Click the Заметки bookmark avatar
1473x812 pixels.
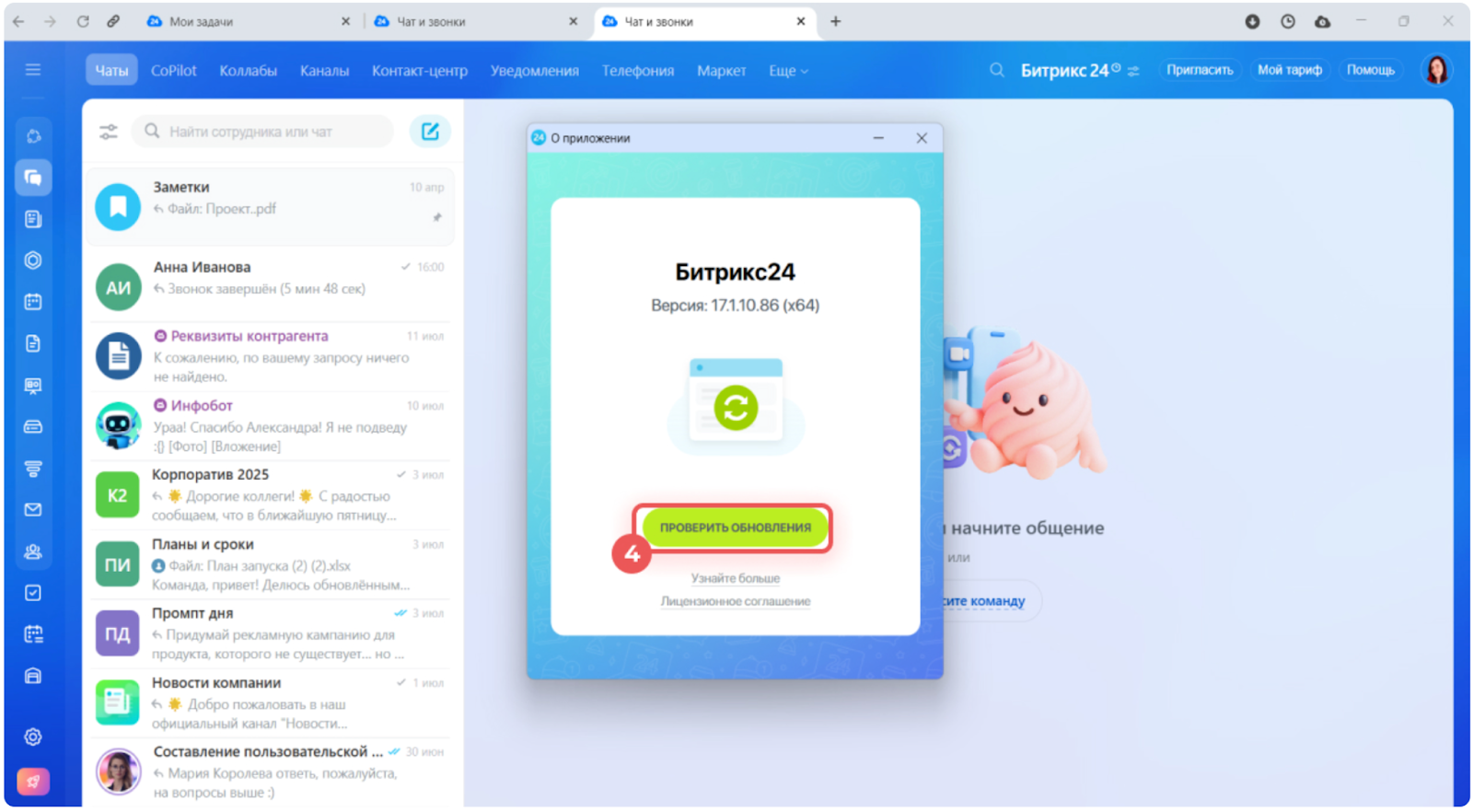(118, 207)
